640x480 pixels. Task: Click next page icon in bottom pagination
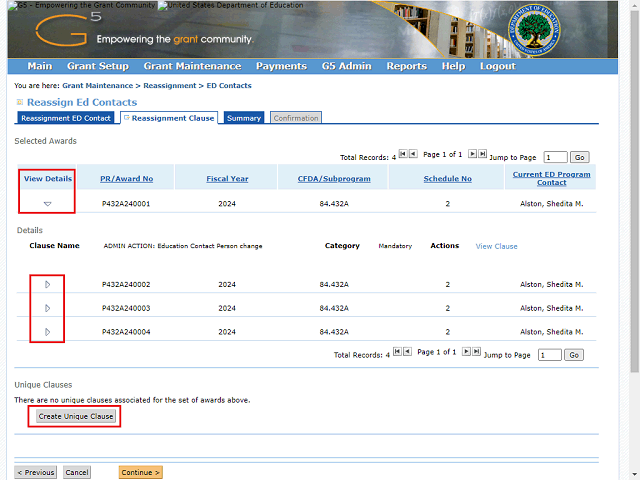(x=468, y=352)
